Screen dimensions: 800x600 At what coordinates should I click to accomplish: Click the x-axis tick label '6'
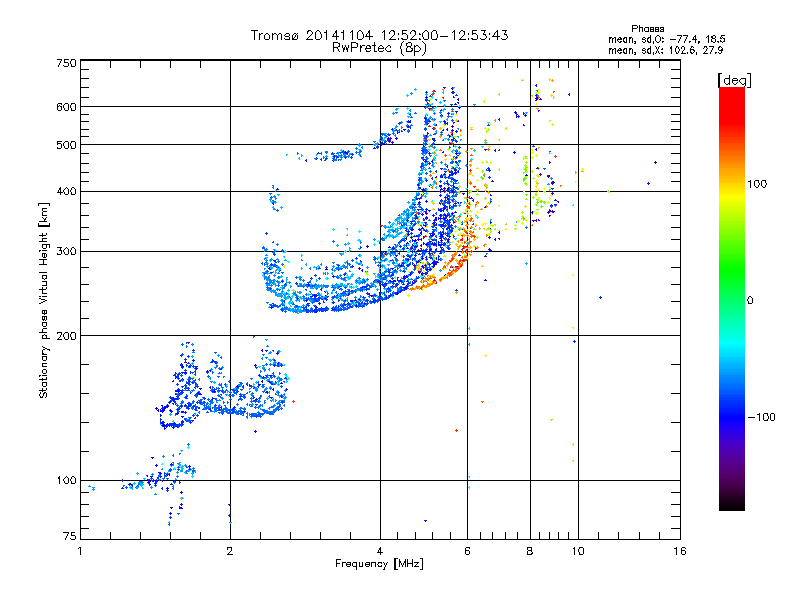(x=467, y=551)
